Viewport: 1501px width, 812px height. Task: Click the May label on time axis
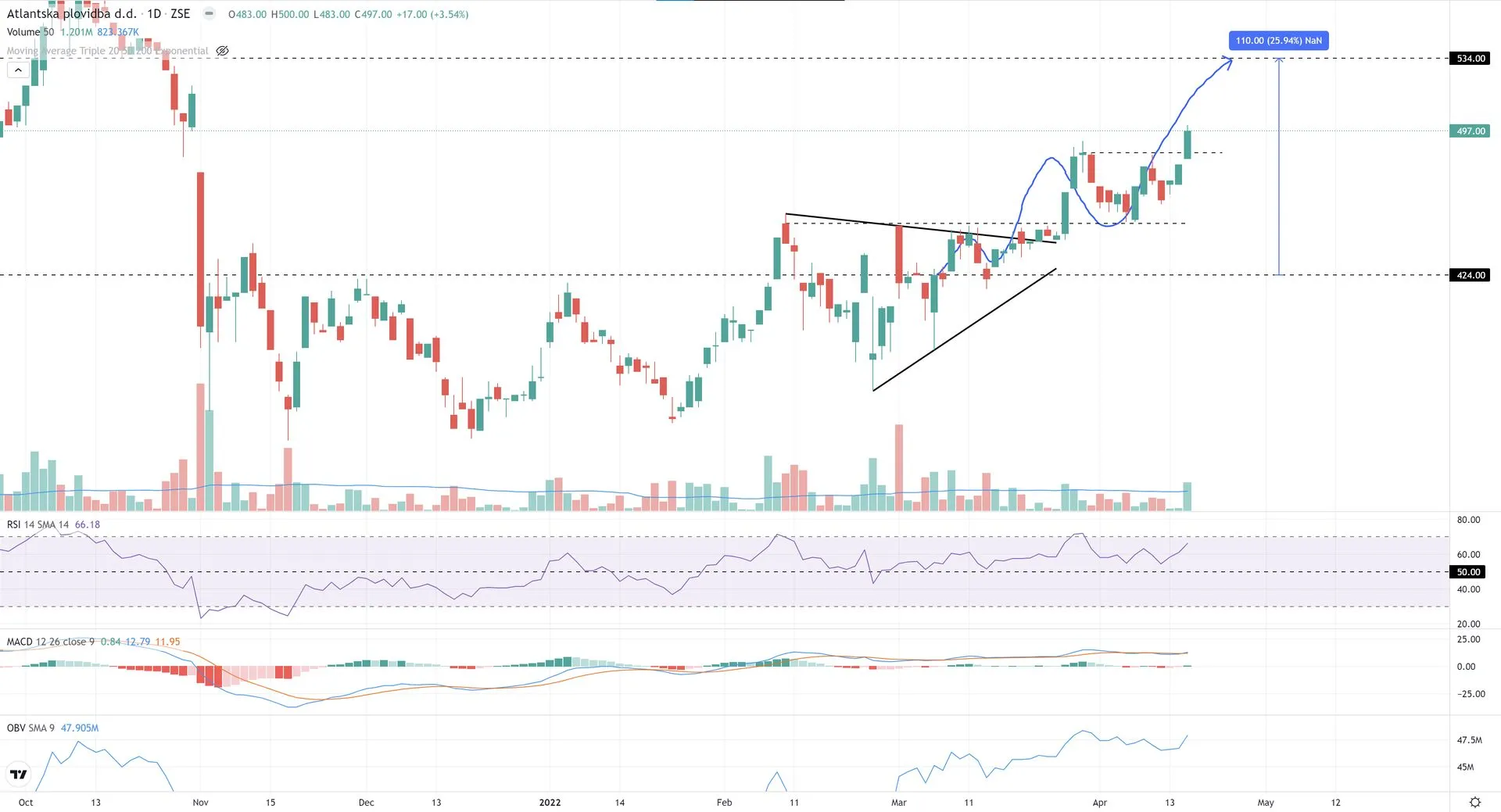1265,802
